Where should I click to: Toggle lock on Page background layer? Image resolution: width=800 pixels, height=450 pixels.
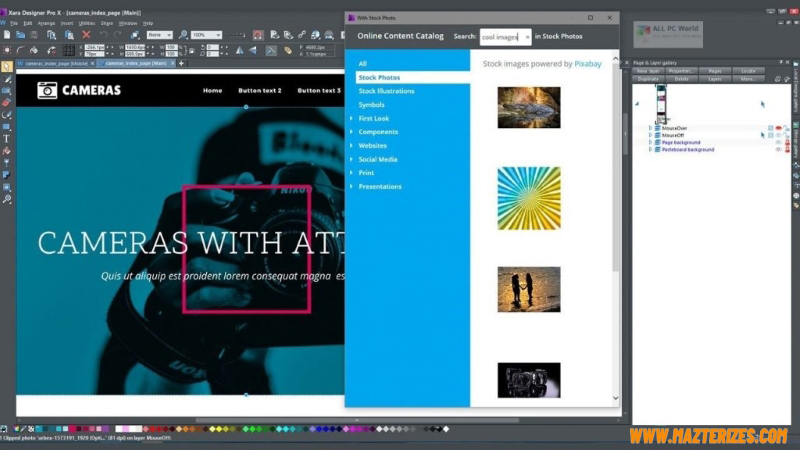click(x=787, y=142)
